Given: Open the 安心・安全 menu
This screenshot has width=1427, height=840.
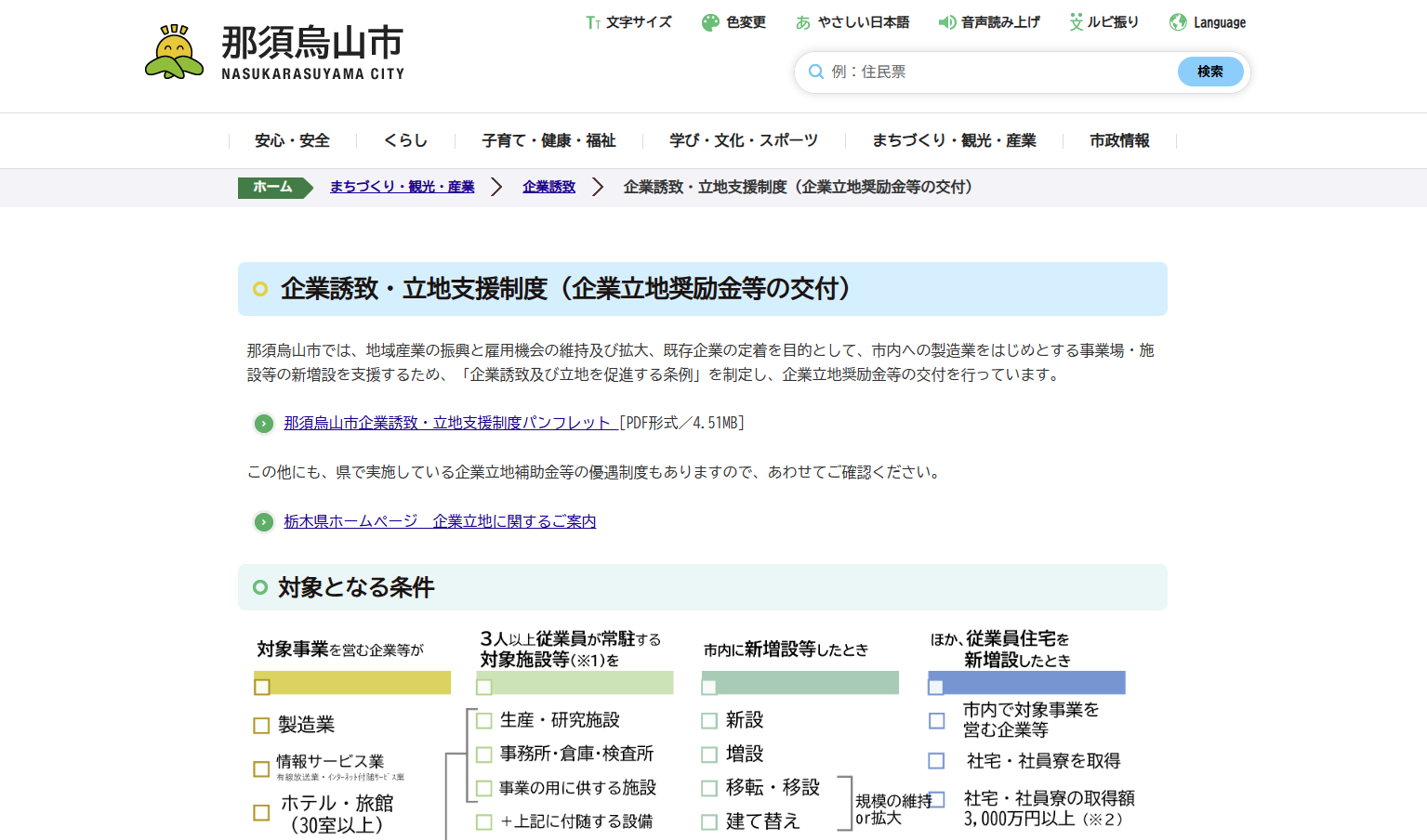Looking at the screenshot, I should coord(292,140).
